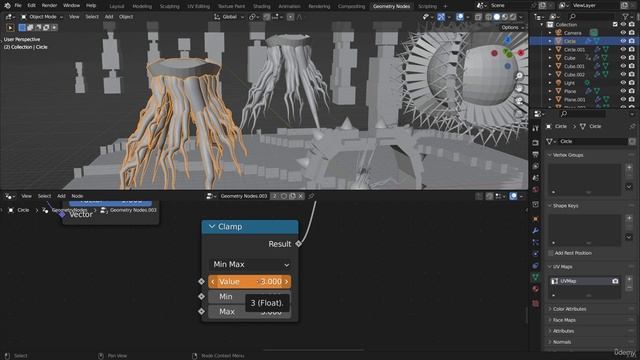Open the viewport View menu
The height and width of the screenshot is (360, 640).
74,17
